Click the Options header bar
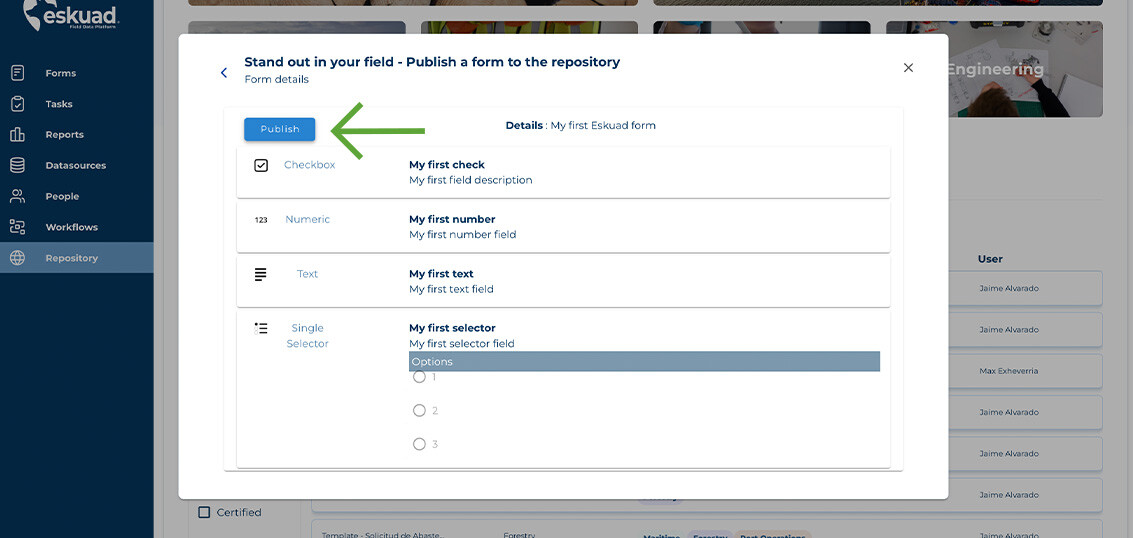 tap(644, 361)
